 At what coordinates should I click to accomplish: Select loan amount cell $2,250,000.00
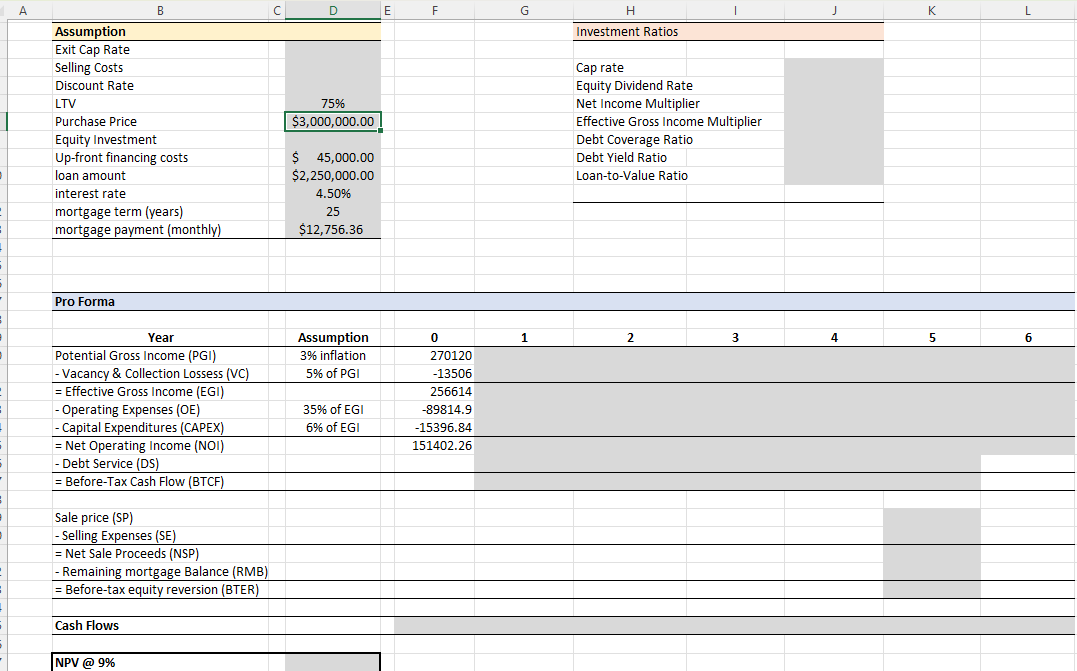(x=333, y=175)
